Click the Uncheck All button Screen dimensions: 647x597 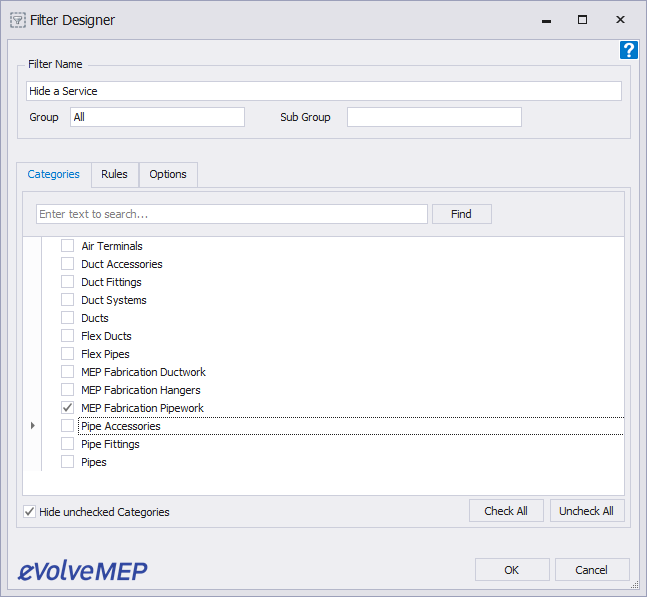click(x=586, y=511)
